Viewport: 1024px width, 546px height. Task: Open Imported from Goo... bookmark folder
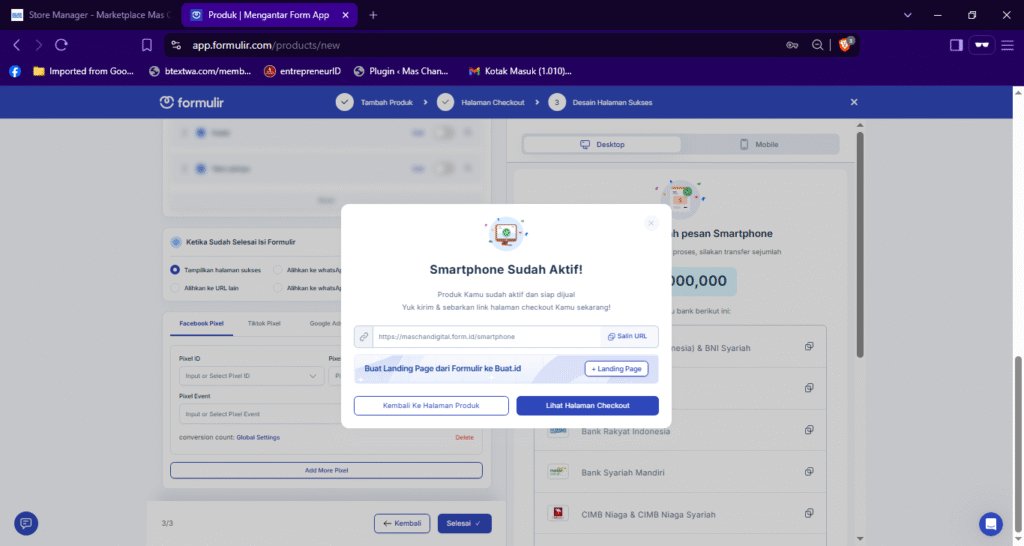click(84, 71)
